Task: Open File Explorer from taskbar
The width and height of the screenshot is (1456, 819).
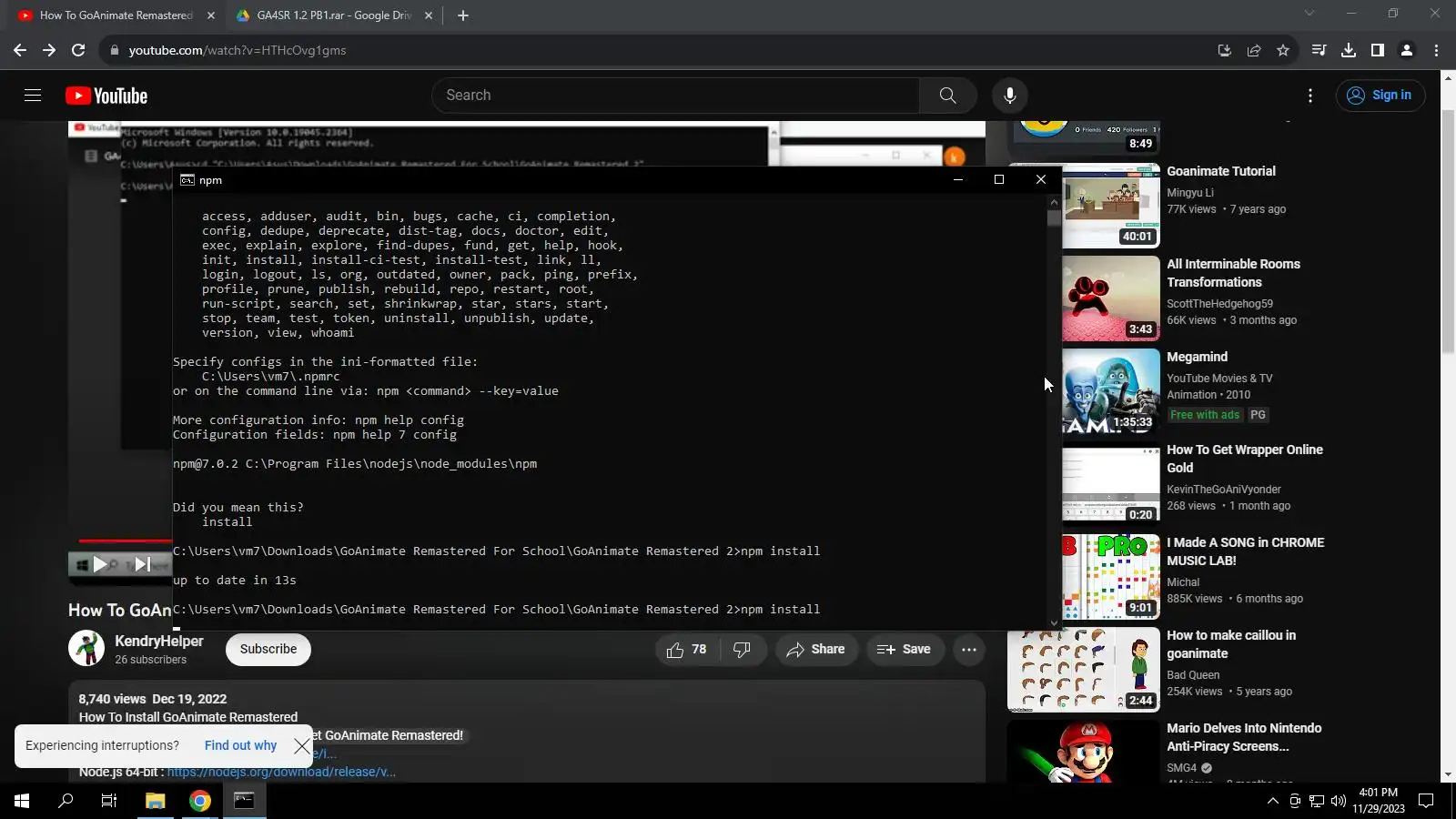Action: click(155, 801)
